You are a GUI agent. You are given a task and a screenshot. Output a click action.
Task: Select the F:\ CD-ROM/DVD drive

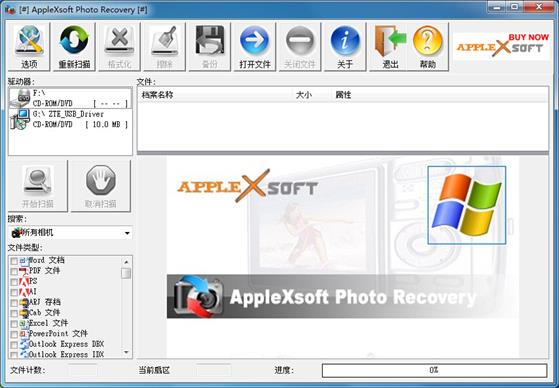pyautogui.click(x=70, y=98)
